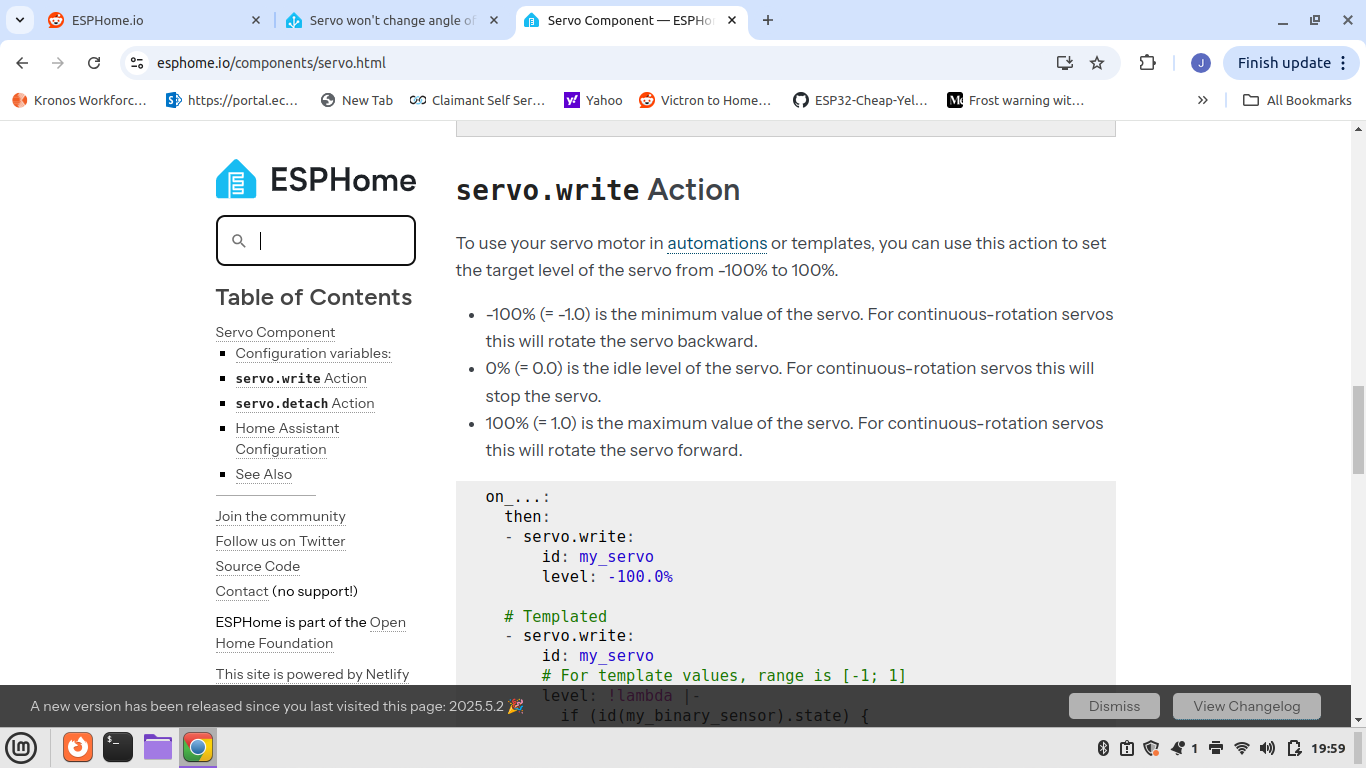Screen dimensions: 1366x768
Task: Open the Yahoo bookmark
Action: pyautogui.click(x=593, y=100)
